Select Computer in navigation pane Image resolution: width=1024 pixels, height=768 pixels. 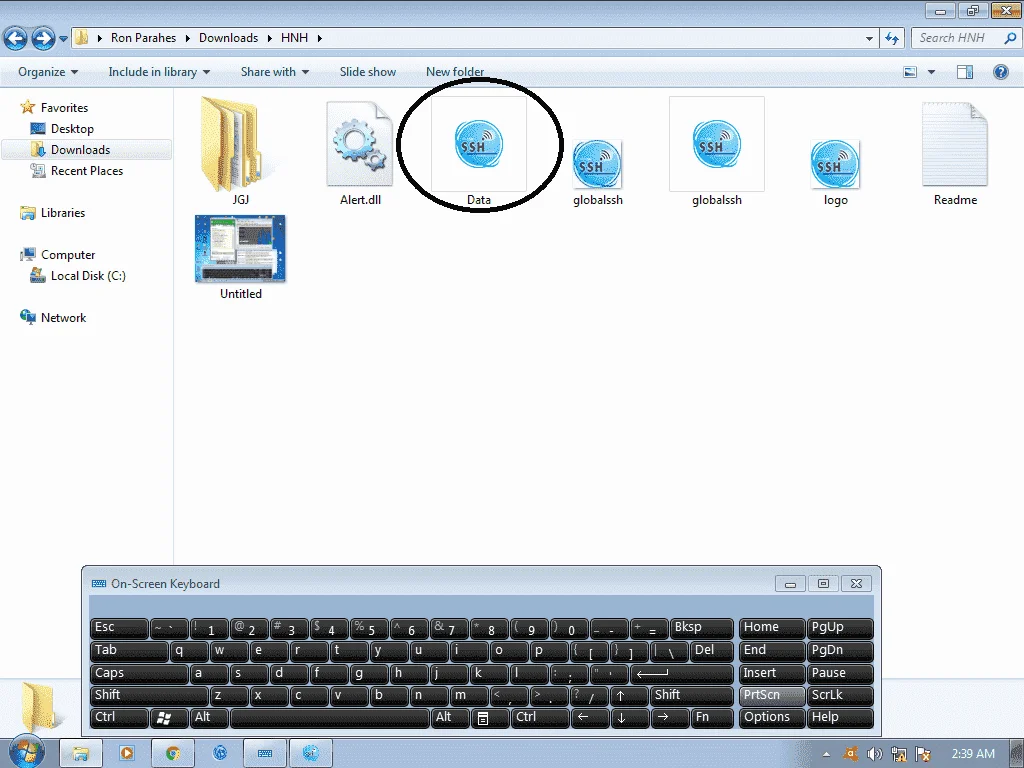pyautogui.click(x=68, y=255)
